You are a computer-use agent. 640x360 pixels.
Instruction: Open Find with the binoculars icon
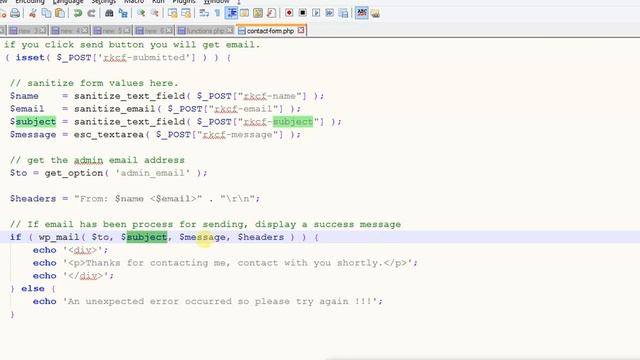click(x=109, y=13)
